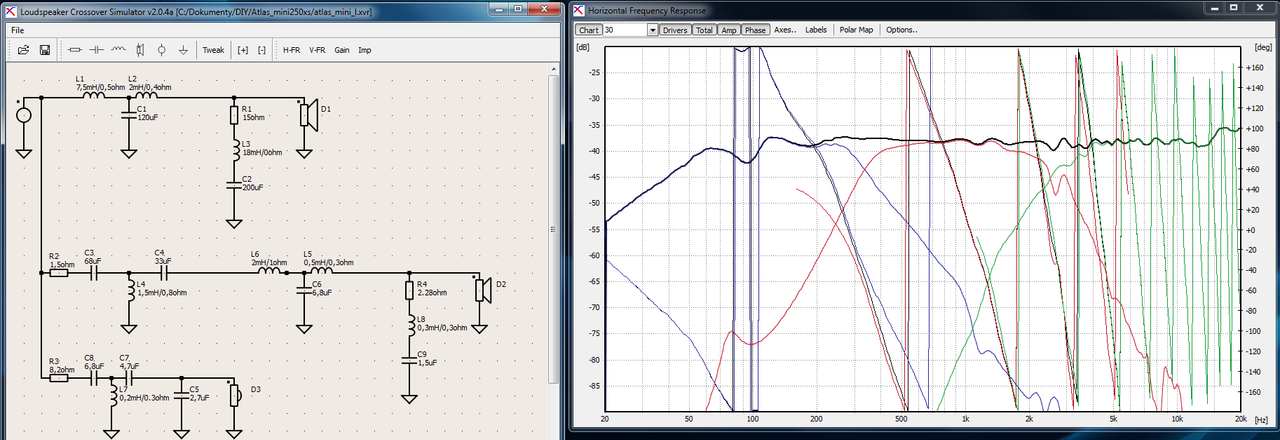
Task: Select resistor R3 8,2ohm
Action: [x=59, y=378]
